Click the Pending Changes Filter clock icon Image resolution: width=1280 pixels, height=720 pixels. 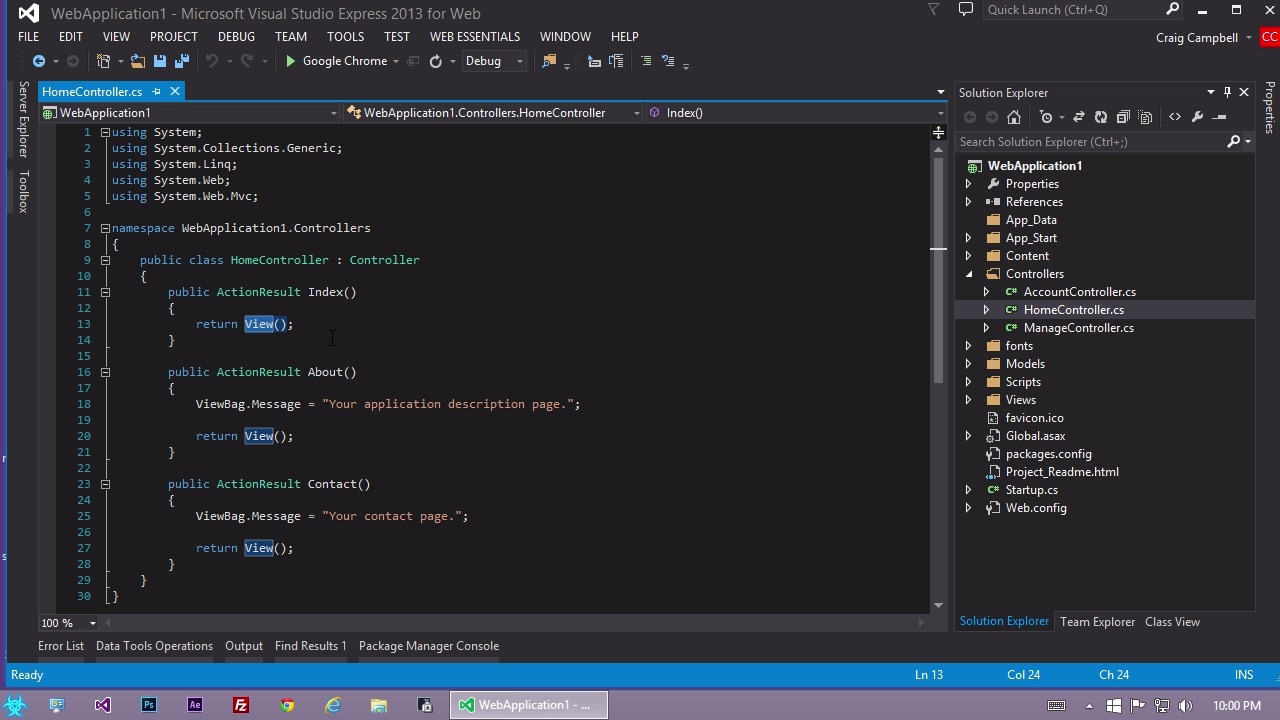1046,117
